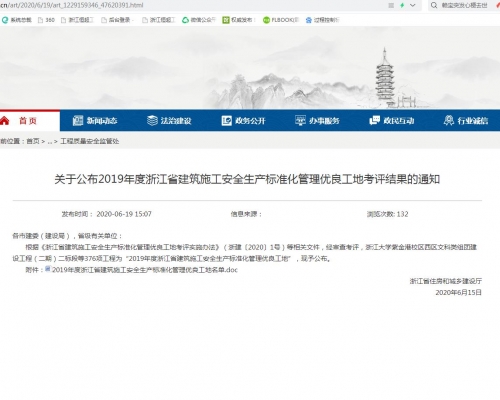Click the 政务公开 section icon
This screenshot has height=400, width=500.
tap(227, 121)
